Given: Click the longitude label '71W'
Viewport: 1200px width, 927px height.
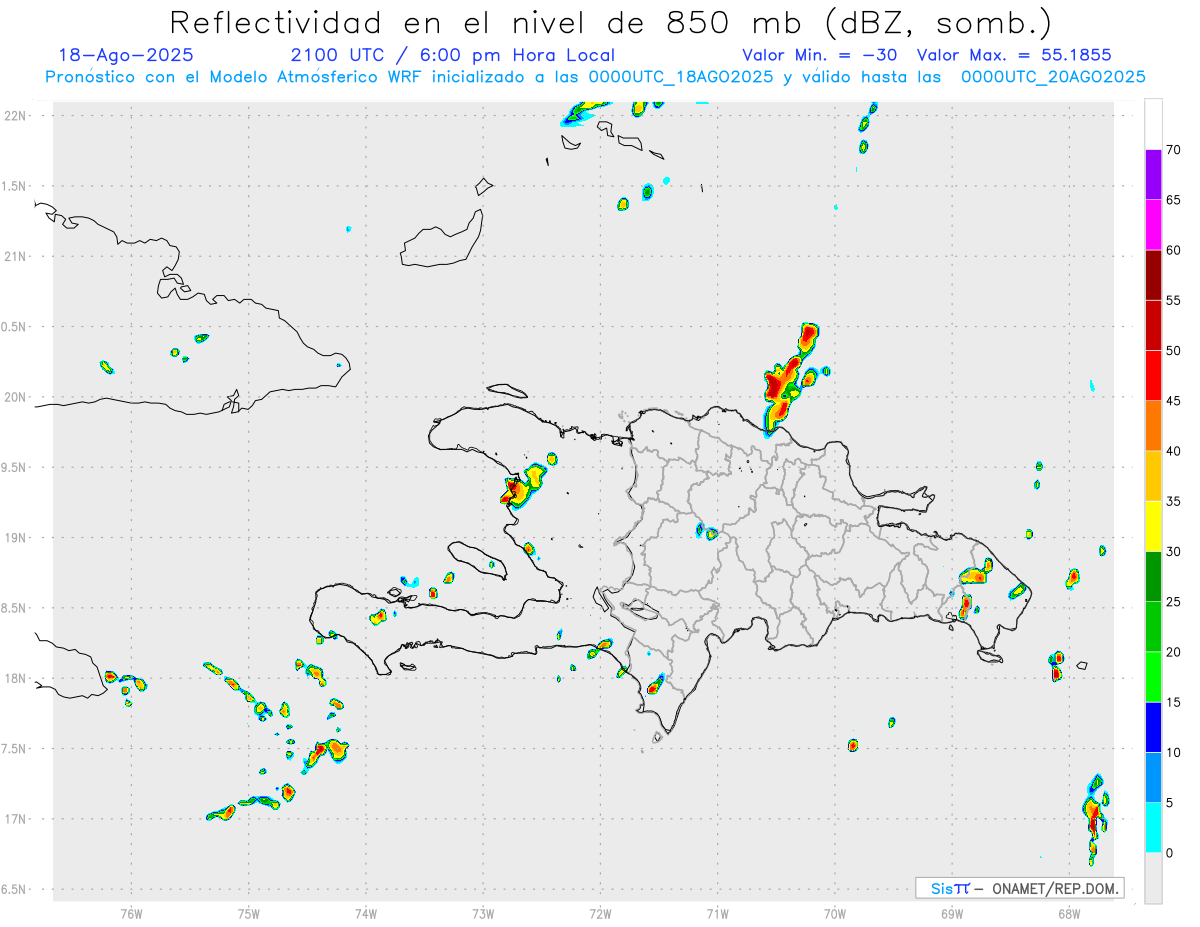Looking at the screenshot, I should pyautogui.click(x=717, y=913).
